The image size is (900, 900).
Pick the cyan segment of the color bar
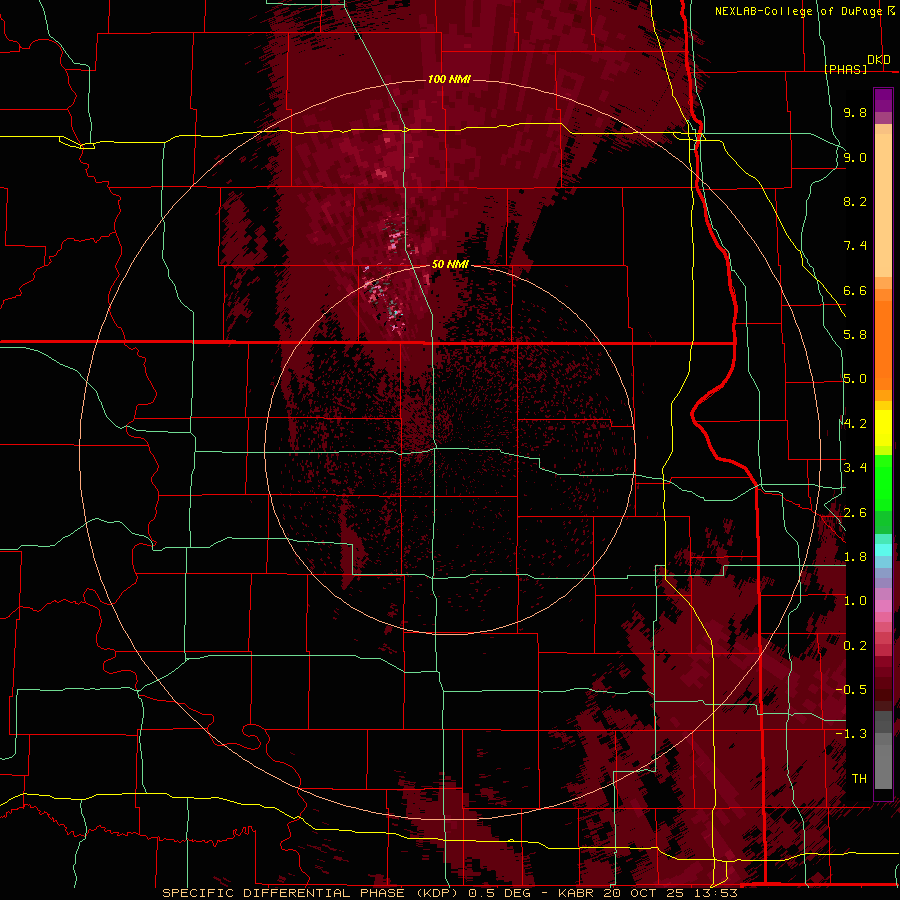(x=883, y=550)
